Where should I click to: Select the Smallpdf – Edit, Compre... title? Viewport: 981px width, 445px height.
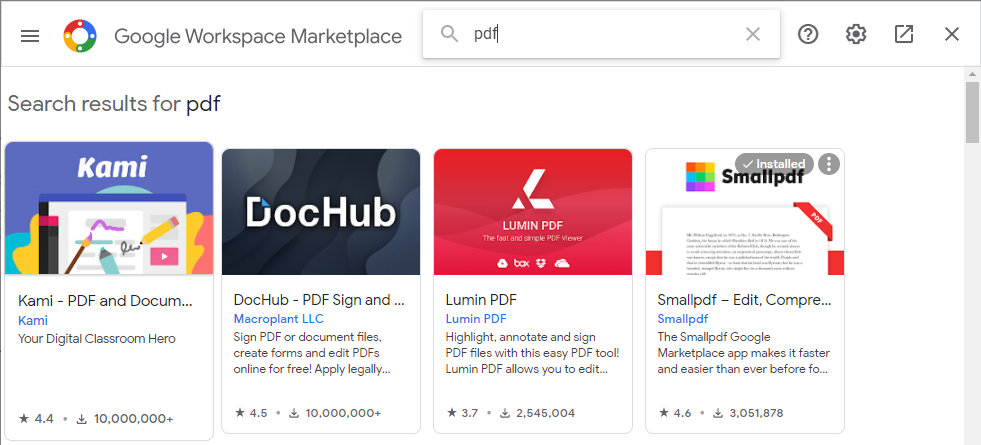pyautogui.click(x=745, y=300)
